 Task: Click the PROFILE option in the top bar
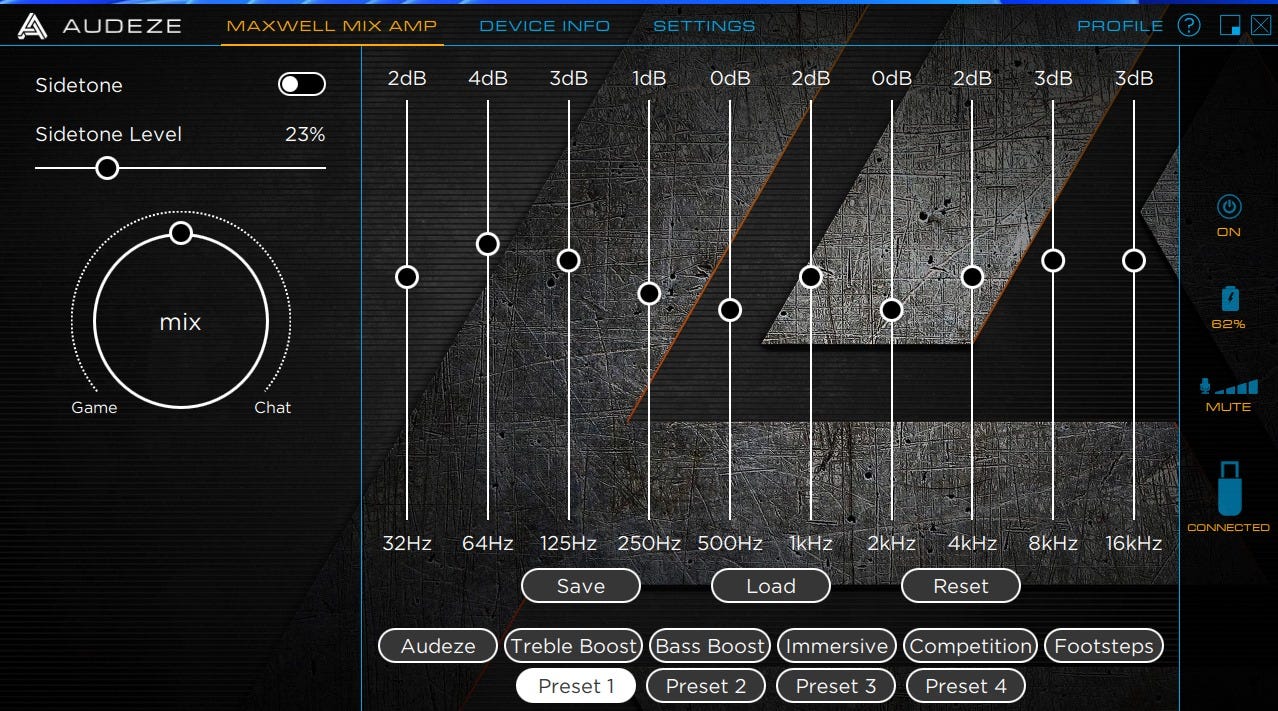click(x=1120, y=26)
